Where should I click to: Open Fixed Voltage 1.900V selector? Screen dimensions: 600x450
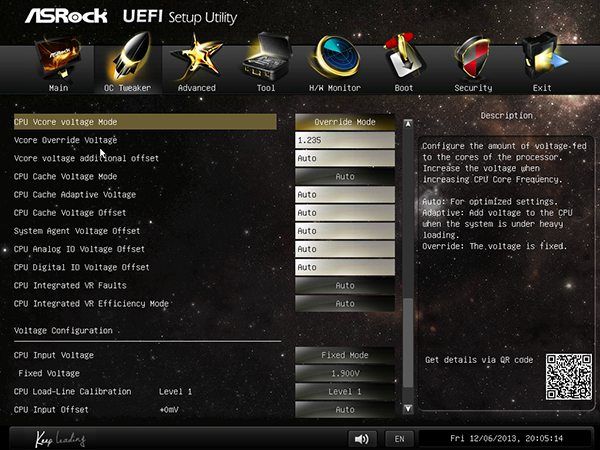[345, 373]
